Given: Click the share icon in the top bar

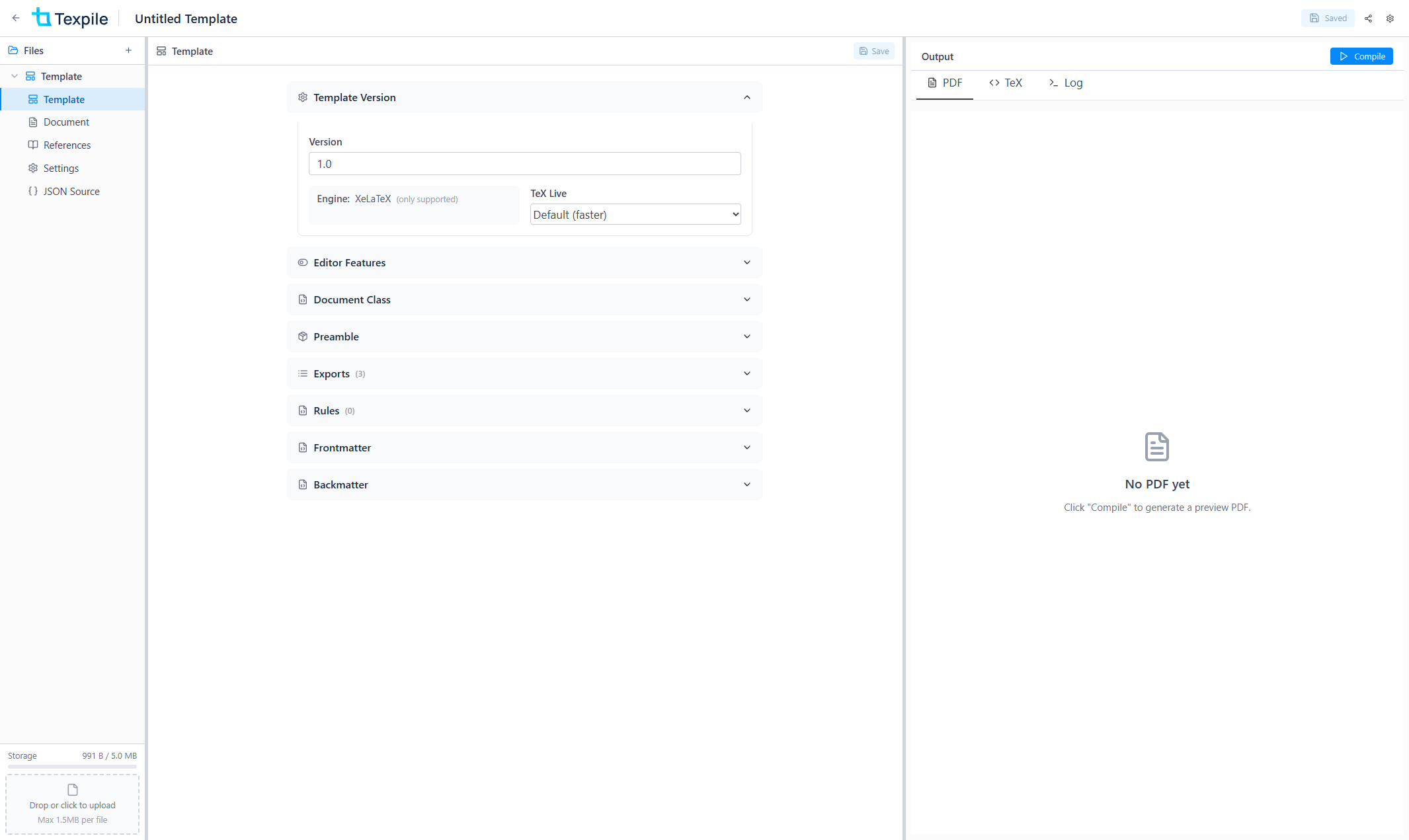Looking at the screenshot, I should (1368, 18).
